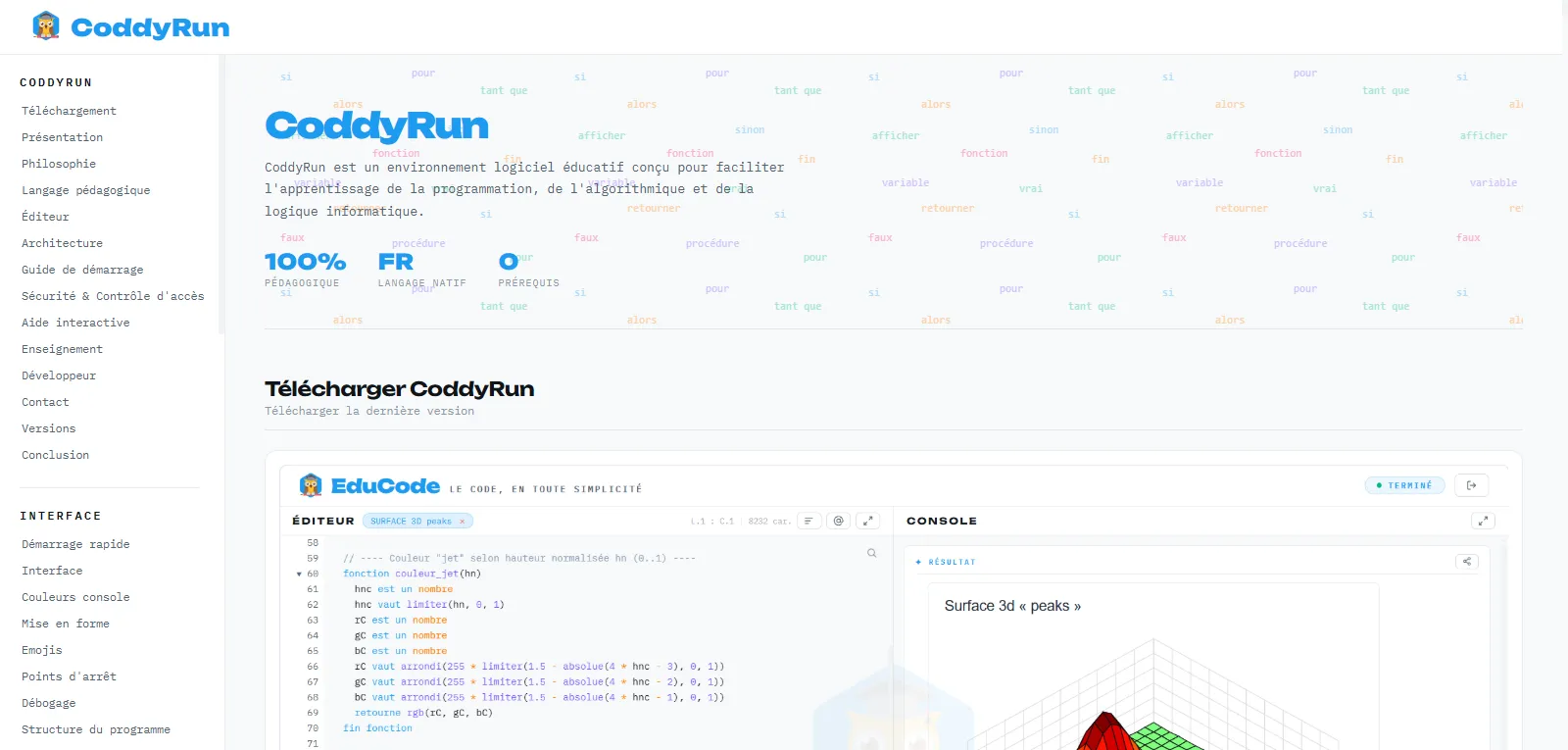The image size is (1568, 750).
Task: Click the Surface 3d « peaks » chart title
Action: click(x=1012, y=606)
